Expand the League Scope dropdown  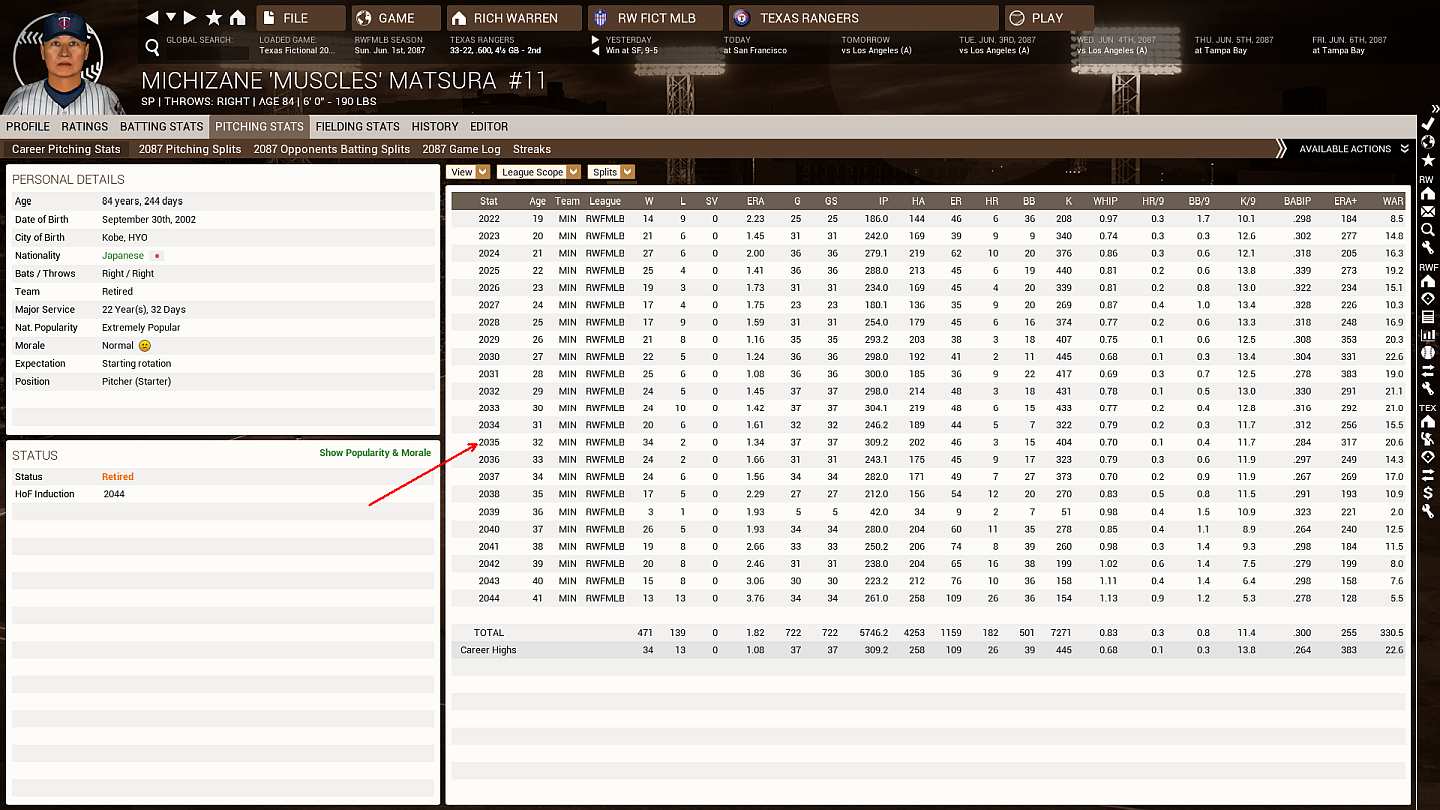[539, 172]
